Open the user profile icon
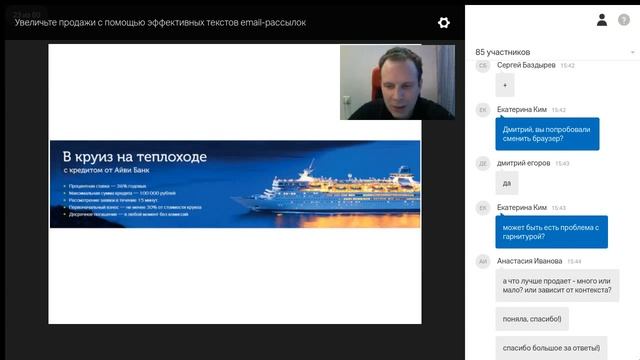 coord(602,20)
